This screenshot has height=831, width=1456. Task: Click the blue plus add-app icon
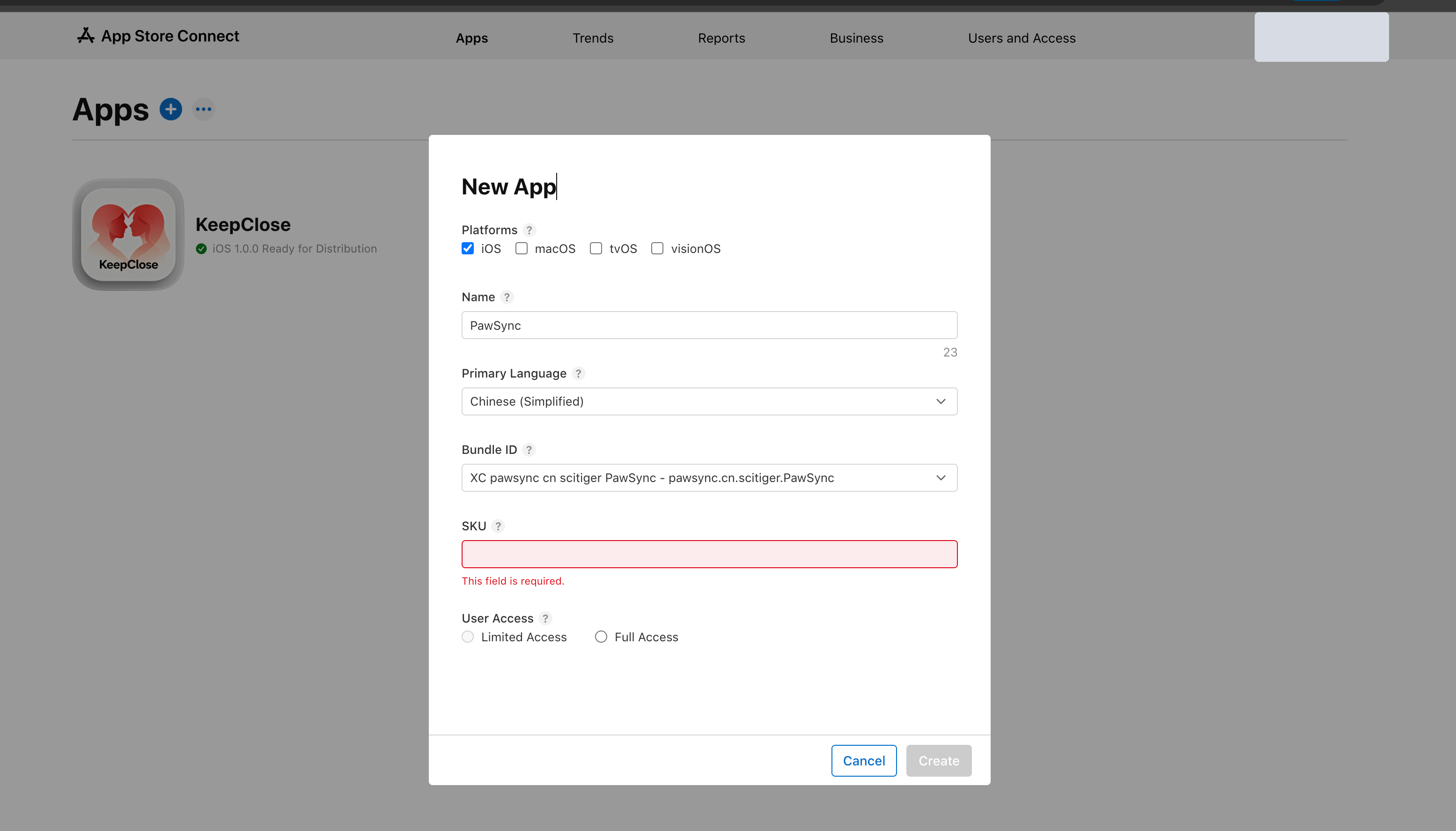click(x=170, y=109)
